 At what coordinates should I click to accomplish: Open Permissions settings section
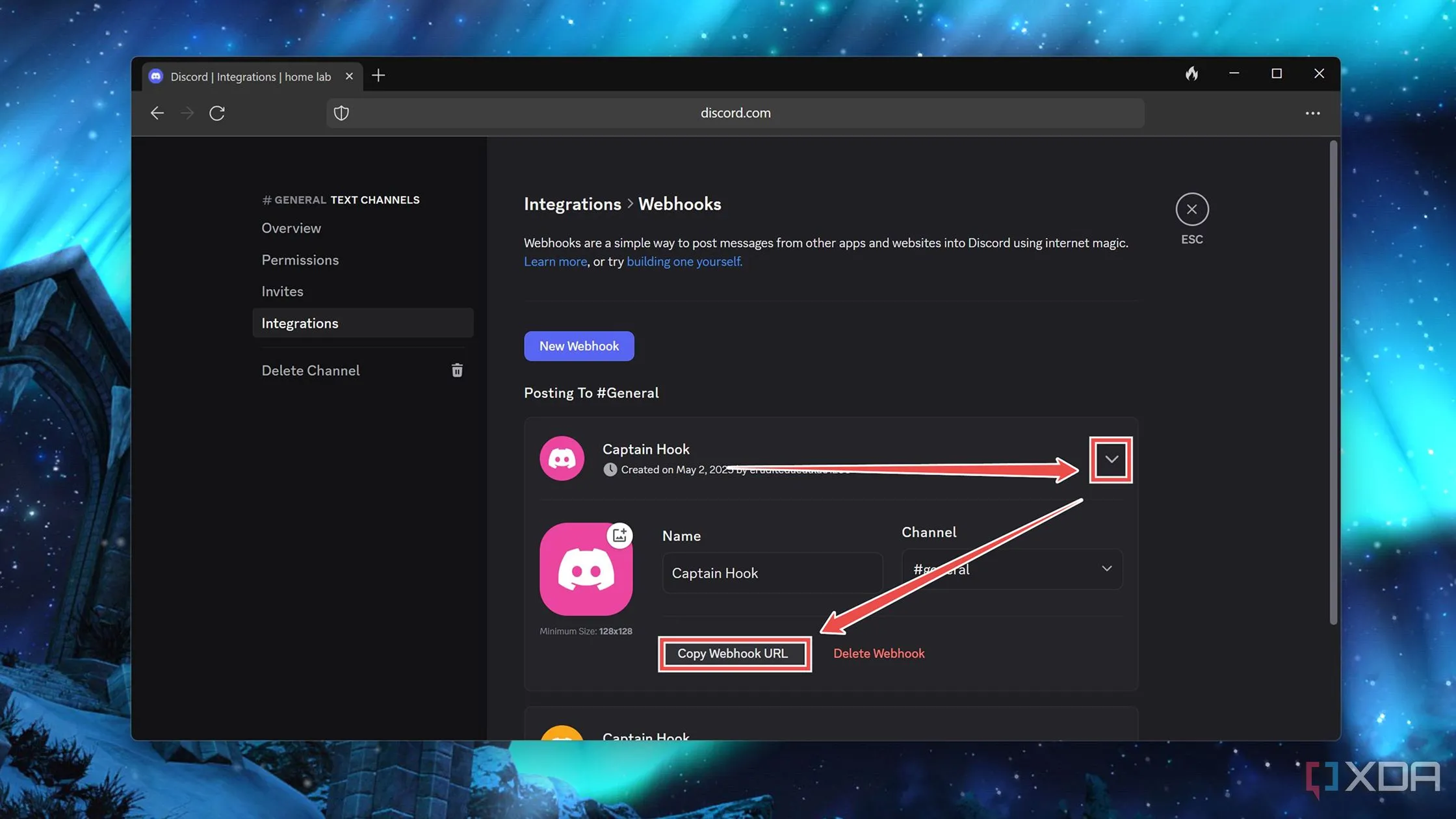point(300,260)
